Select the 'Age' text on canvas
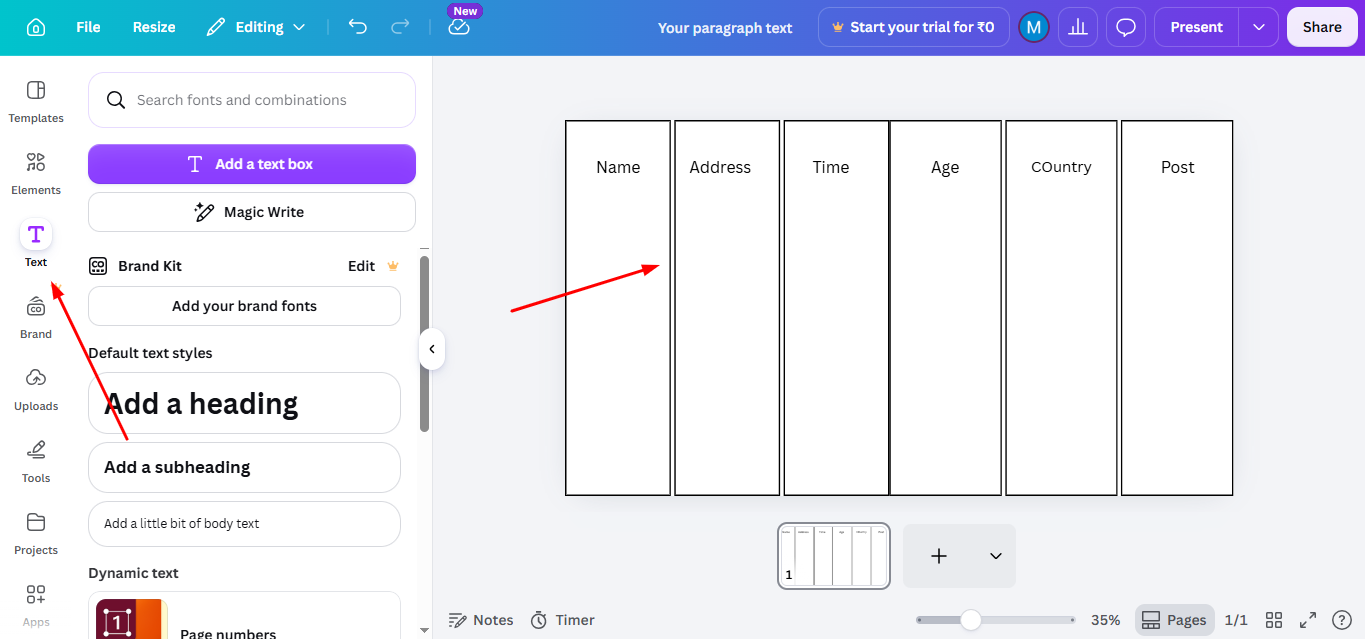This screenshot has width=1365, height=639. 945,168
